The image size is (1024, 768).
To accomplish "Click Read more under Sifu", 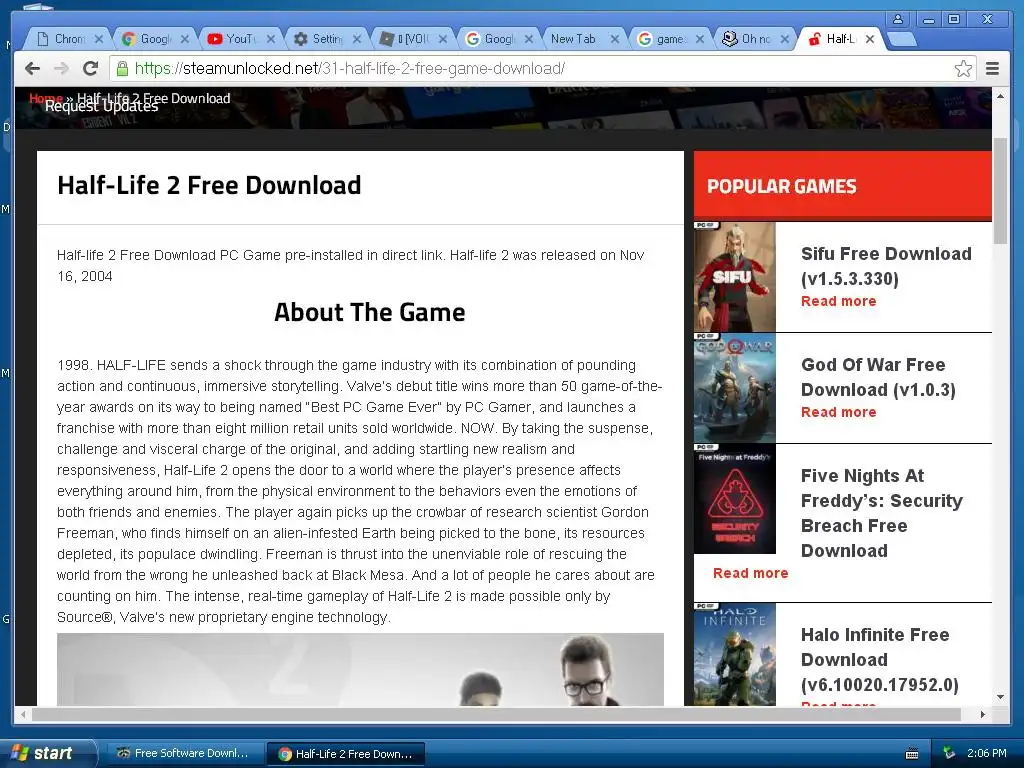I will pyautogui.click(x=839, y=301).
